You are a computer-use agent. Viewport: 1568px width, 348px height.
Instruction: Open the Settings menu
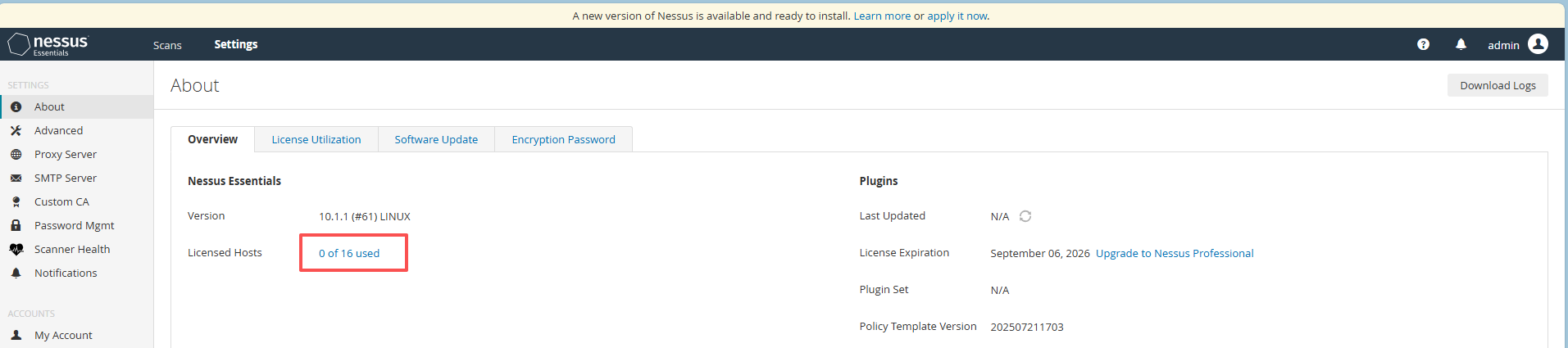(x=236, y=44)
